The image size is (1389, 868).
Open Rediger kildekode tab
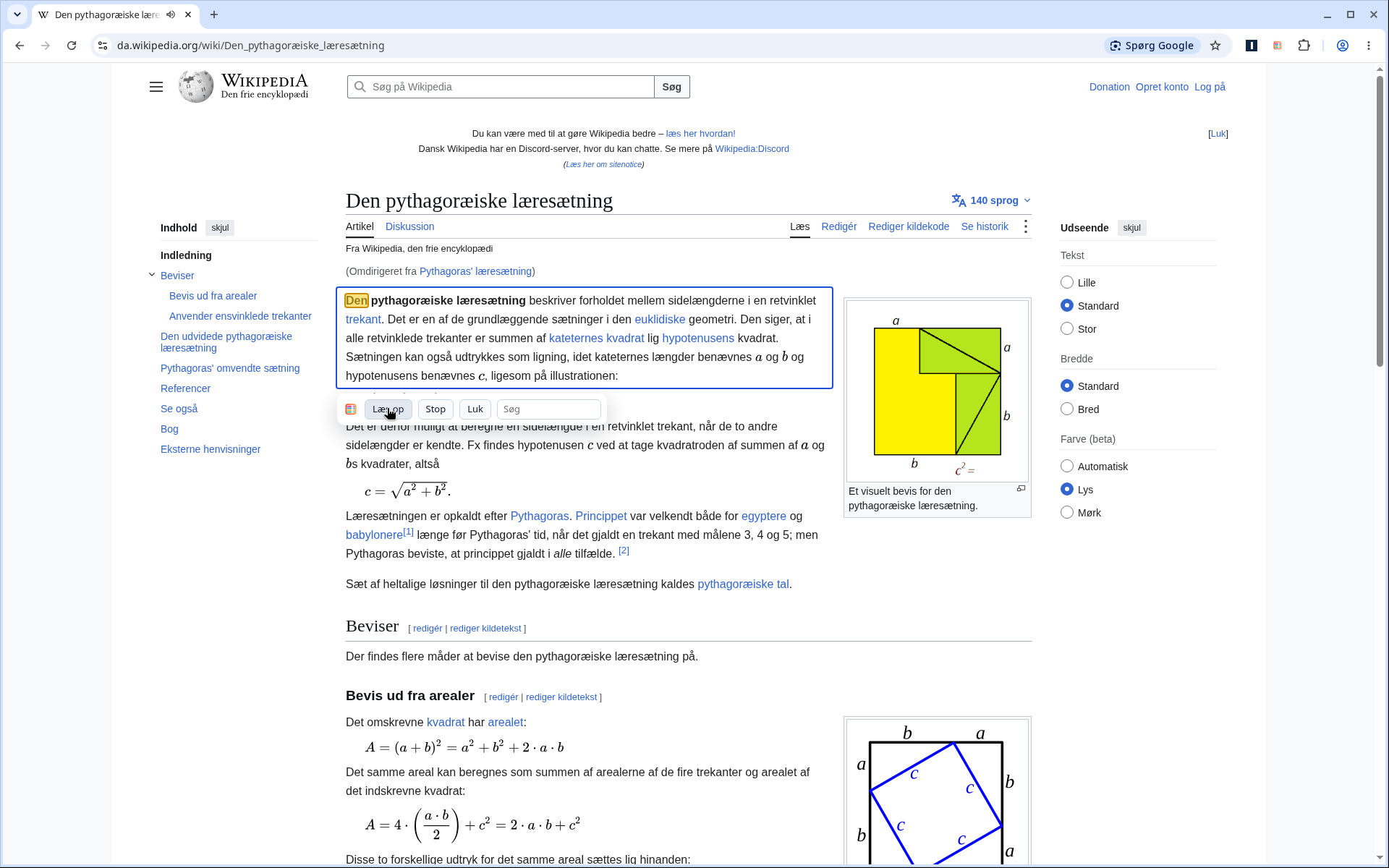(x=909, y=226)
